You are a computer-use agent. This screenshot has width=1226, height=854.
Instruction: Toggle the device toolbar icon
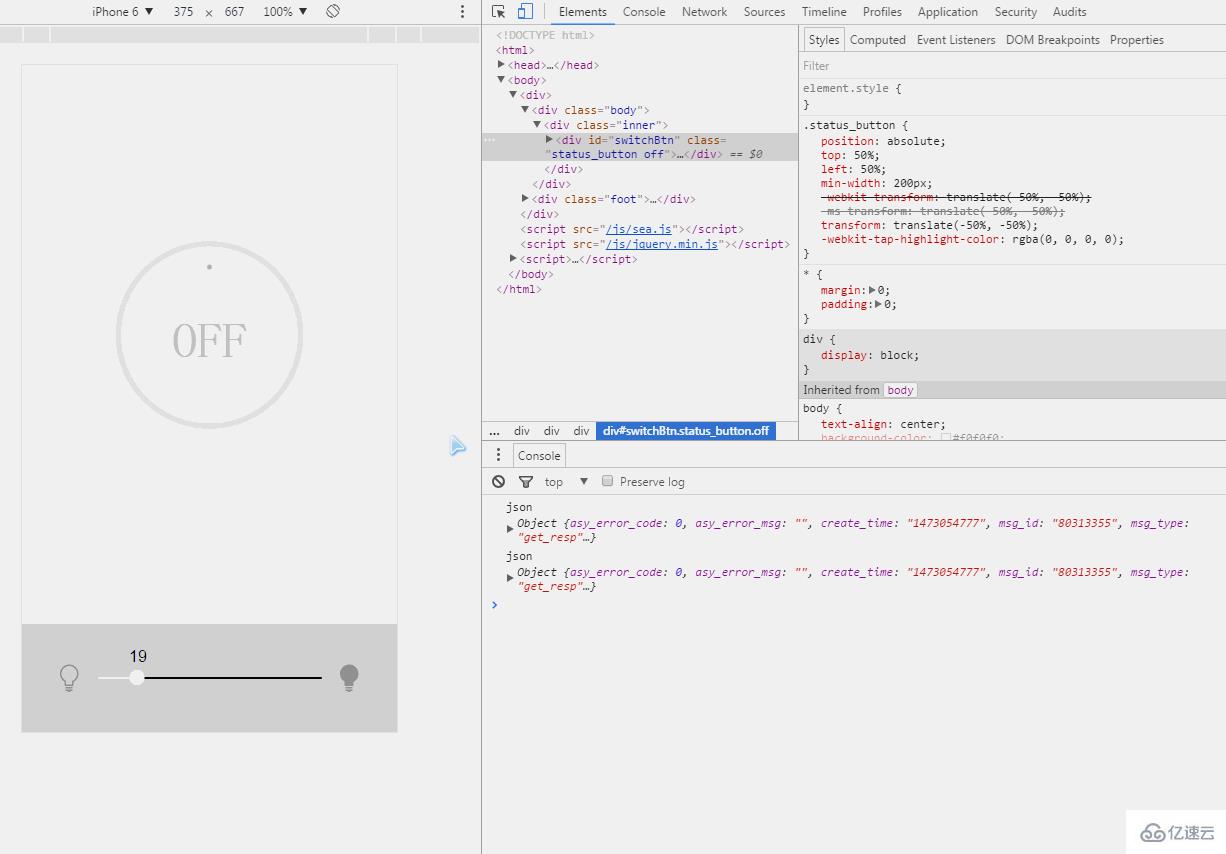click(525, 12)
